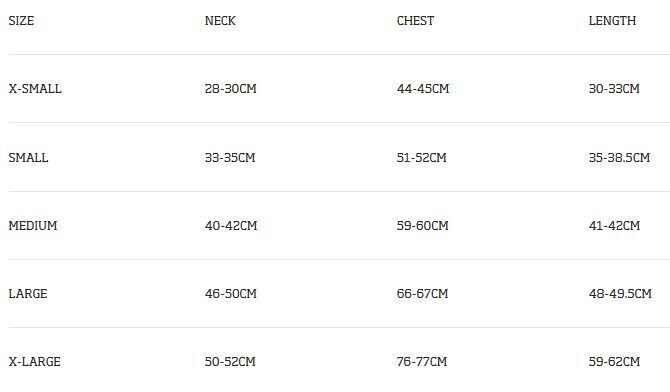
Task: Select the SMALL size row label
Action: (28, 157)
